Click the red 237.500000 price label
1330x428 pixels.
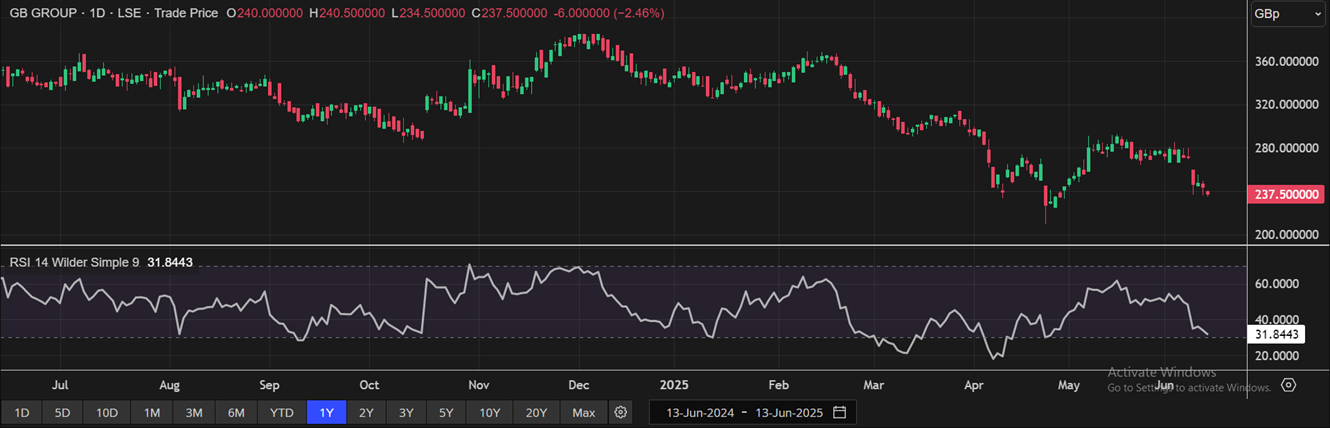point(1286,194)
